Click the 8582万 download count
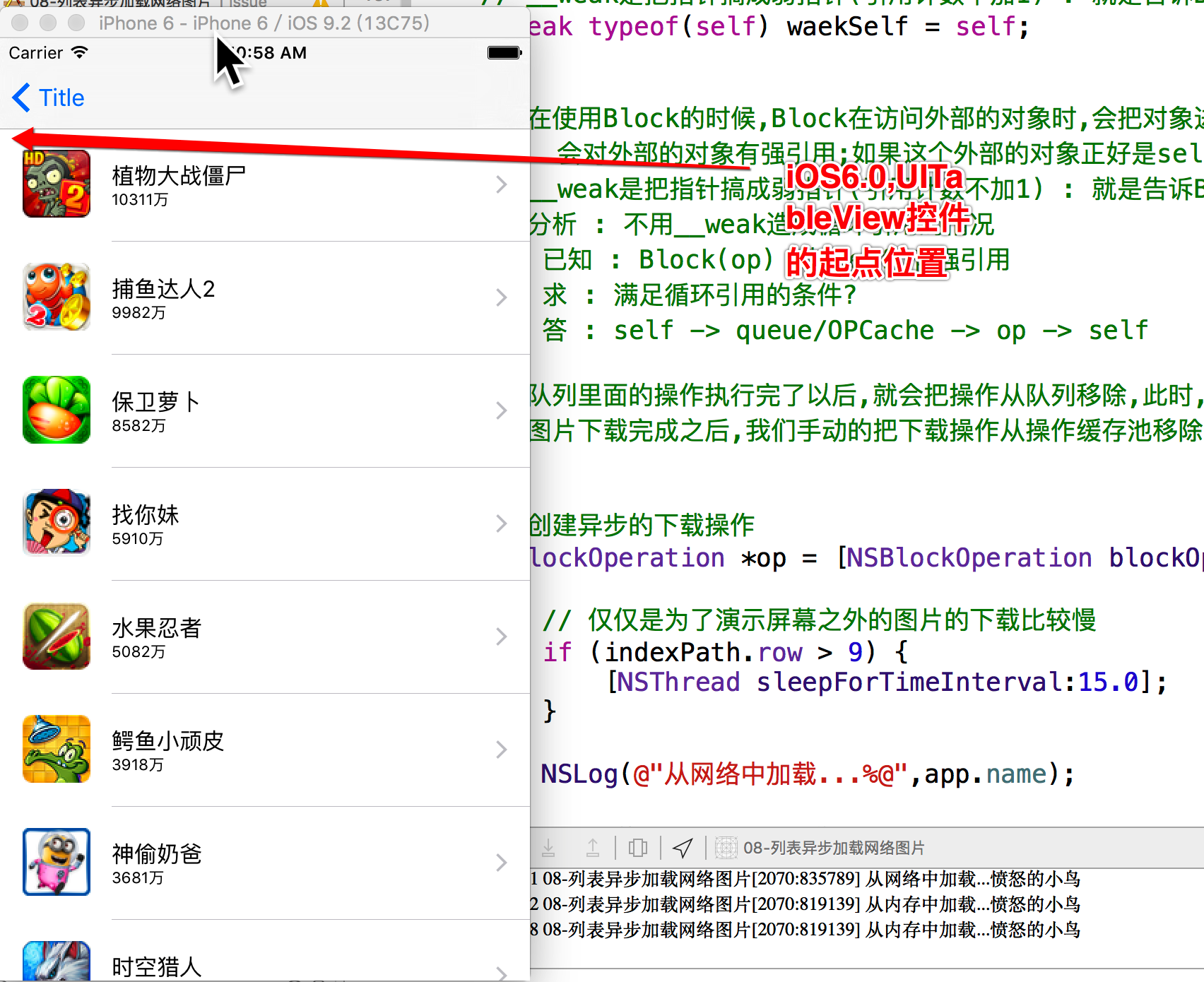The height and width of the screenshot is (982, 1204). click(x=138, y=426)
